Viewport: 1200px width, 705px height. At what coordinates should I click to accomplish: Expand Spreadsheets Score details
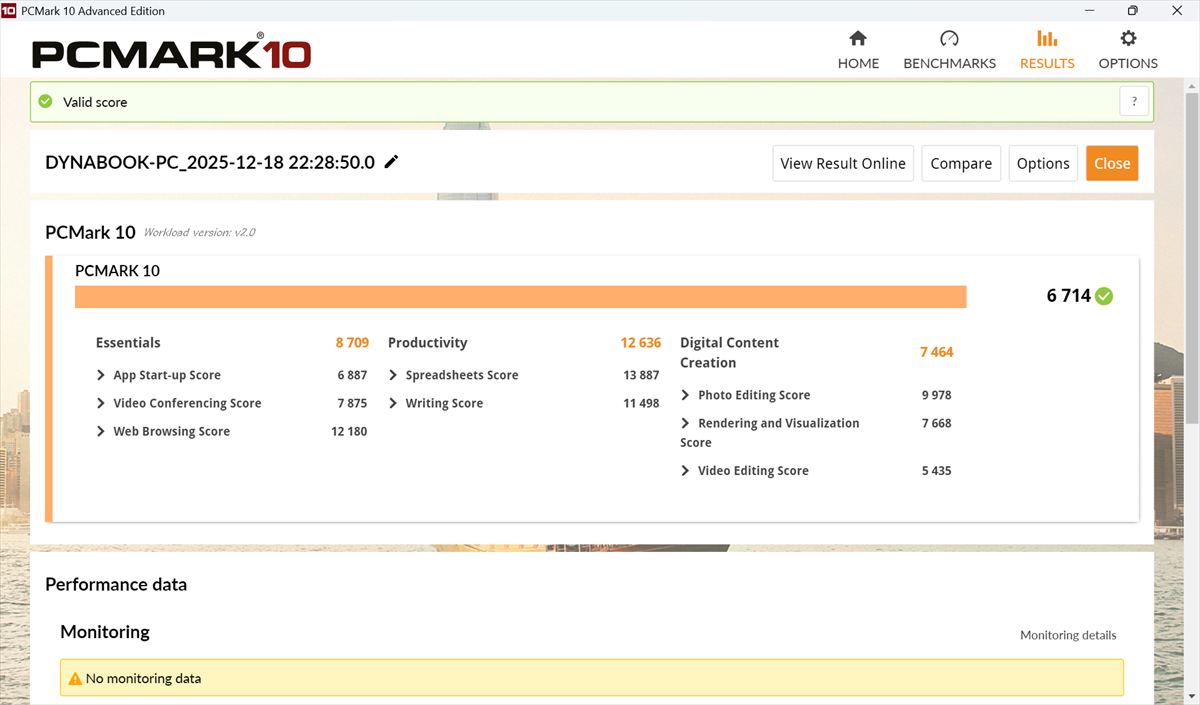(x=393, y=375)
